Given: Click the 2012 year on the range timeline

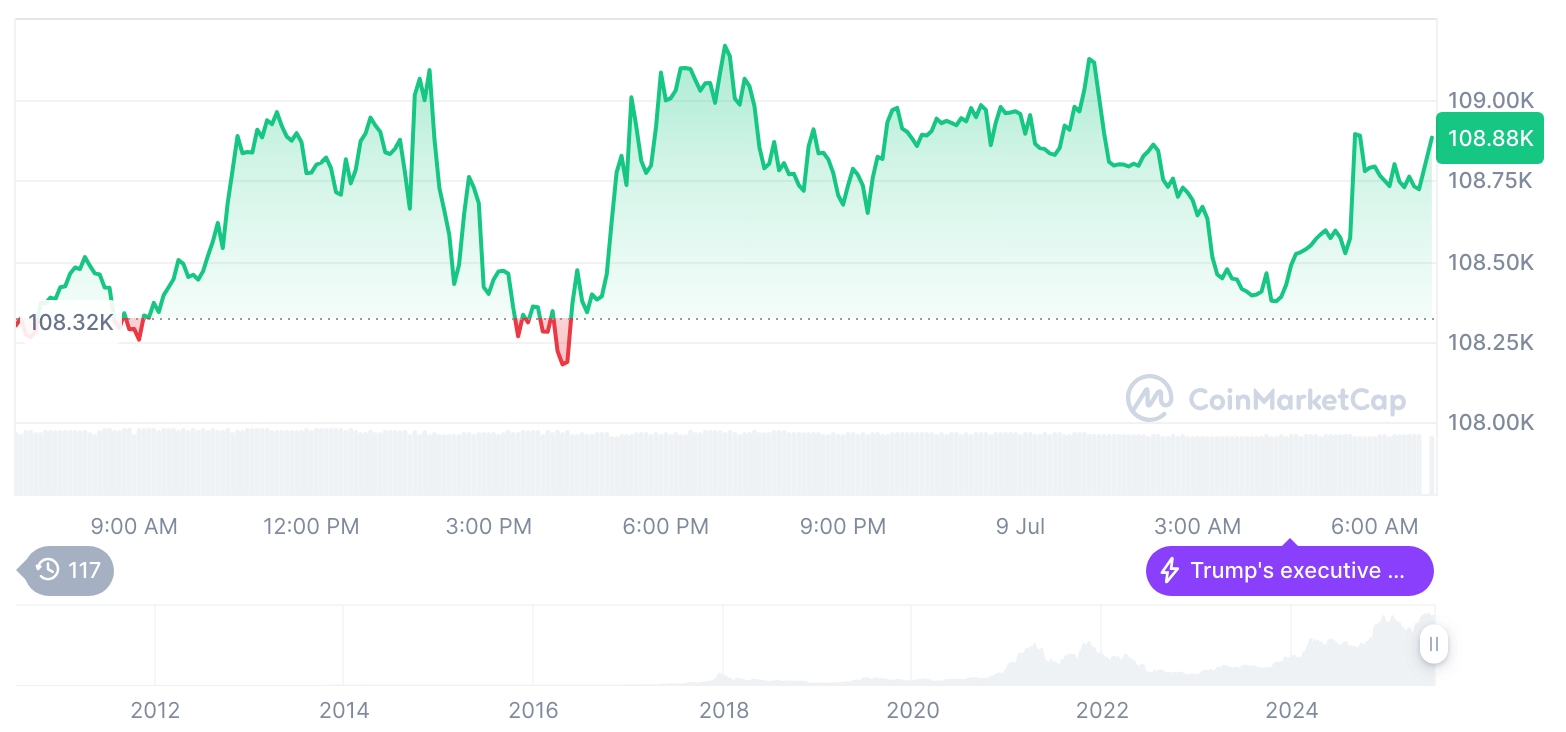Looking at the screenshot, I should point(155,711).
